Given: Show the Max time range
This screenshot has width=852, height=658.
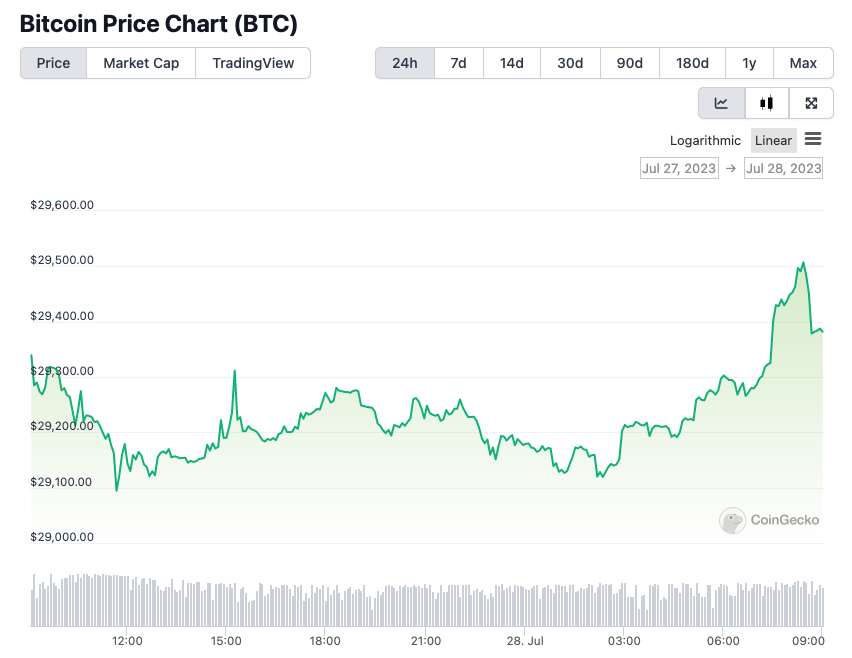Looking at the screenshot, I should [x=803, y=63].
